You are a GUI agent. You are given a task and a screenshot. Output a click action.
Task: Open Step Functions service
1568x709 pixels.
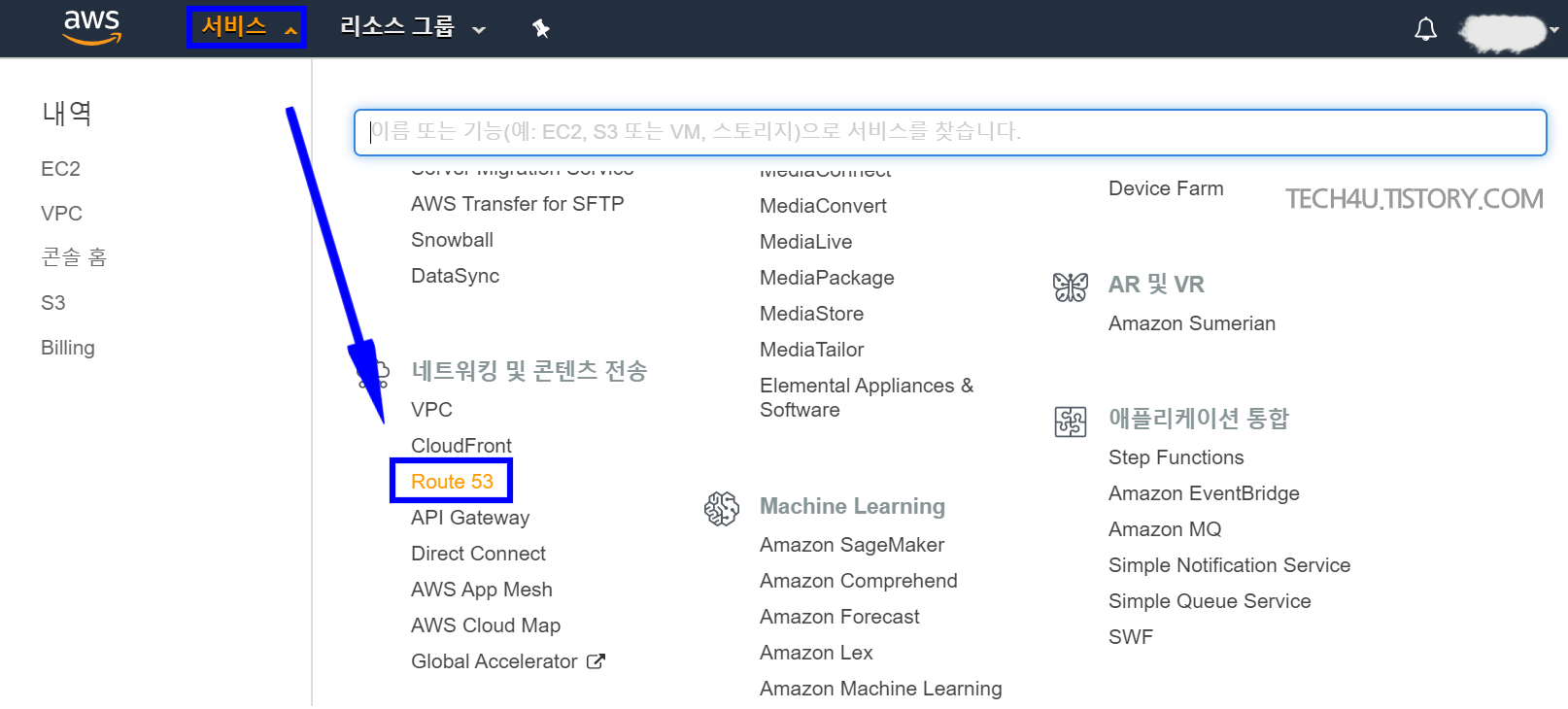point(1176,457)
